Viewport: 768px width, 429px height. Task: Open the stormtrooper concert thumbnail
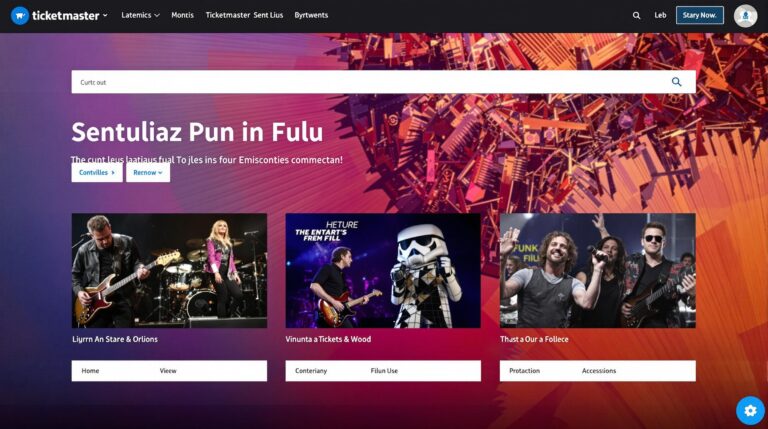[x=383, y=270]
